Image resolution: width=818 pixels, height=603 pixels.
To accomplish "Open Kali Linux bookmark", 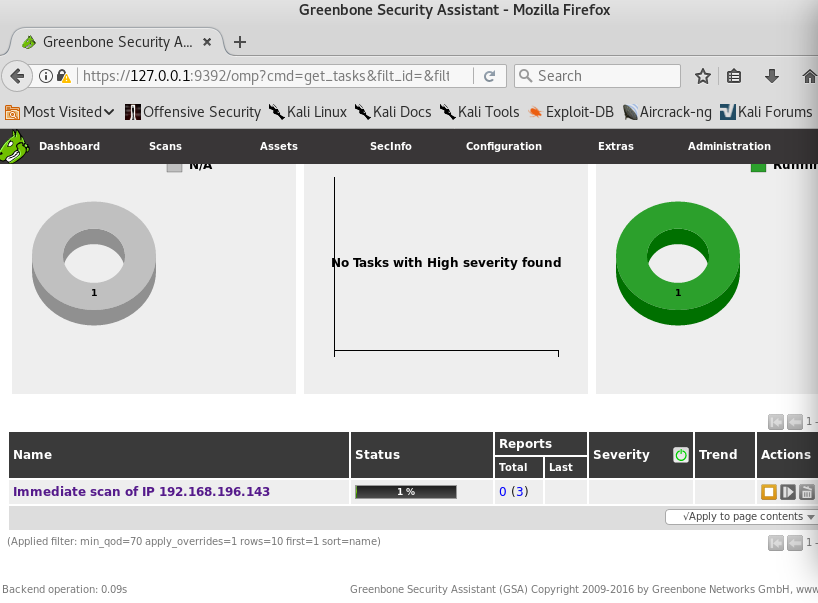I will click(308, 112).
